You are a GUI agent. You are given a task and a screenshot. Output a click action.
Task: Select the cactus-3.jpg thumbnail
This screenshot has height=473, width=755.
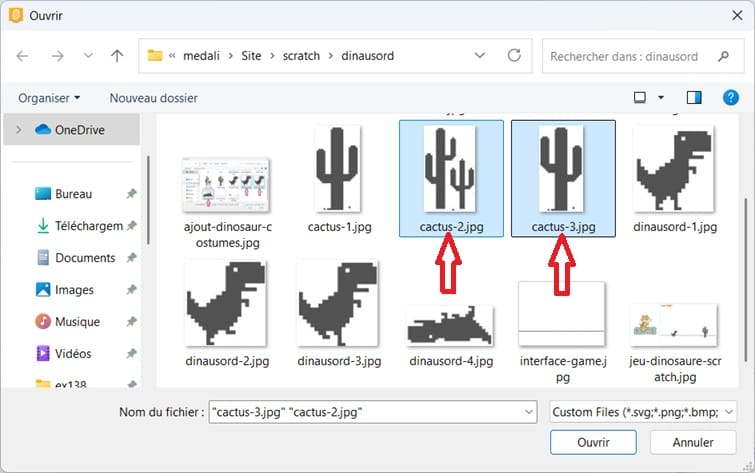[x=561, y=169]
